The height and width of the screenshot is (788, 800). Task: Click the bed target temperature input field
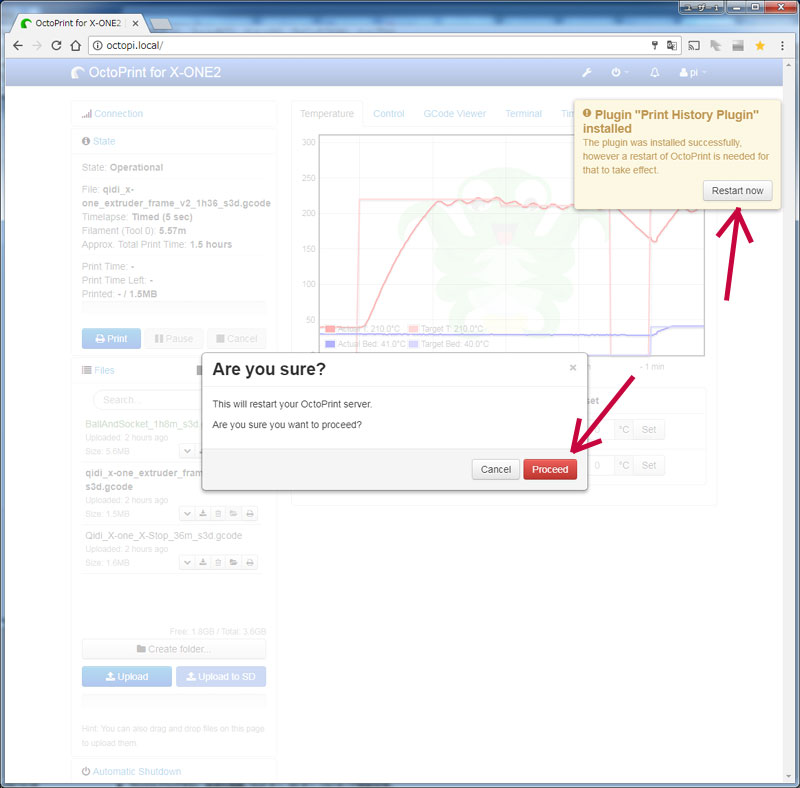click(x=601, y=465)
